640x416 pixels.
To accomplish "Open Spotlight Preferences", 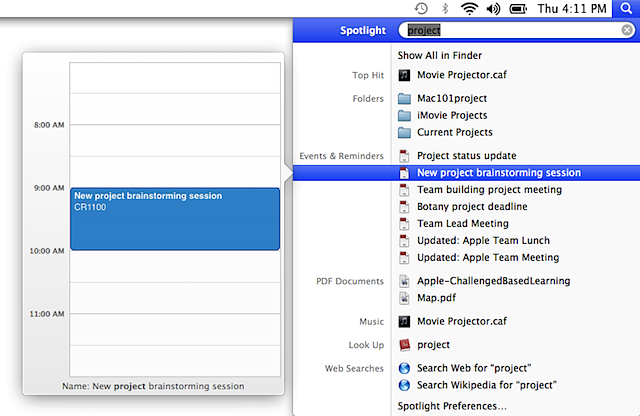I will [451, 406].
